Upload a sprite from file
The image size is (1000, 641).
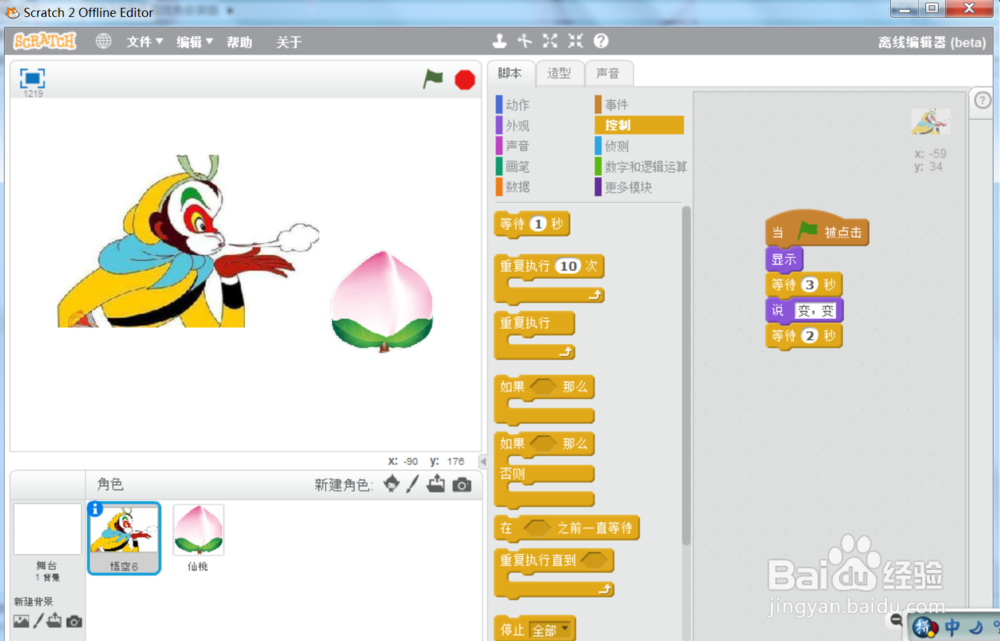[436, 484]
